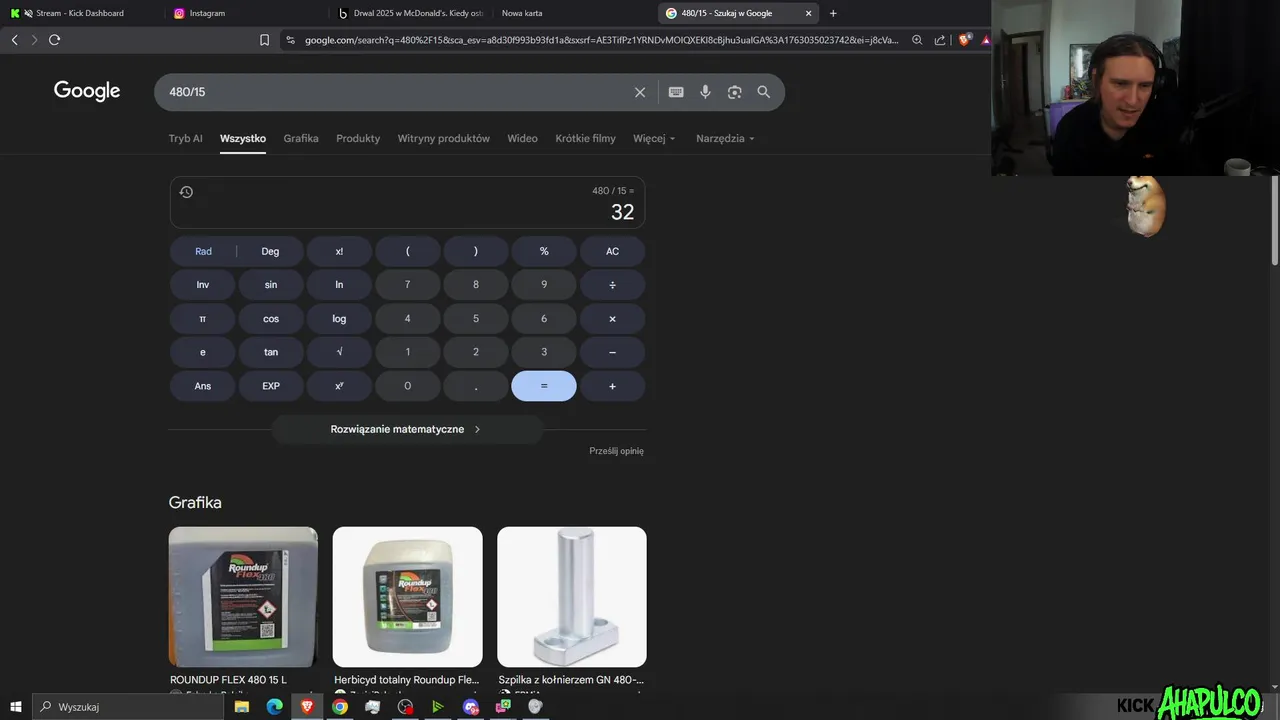The image size is (1280, 720).
Task: Click the Google search input field
Action: tap(395, 92)
